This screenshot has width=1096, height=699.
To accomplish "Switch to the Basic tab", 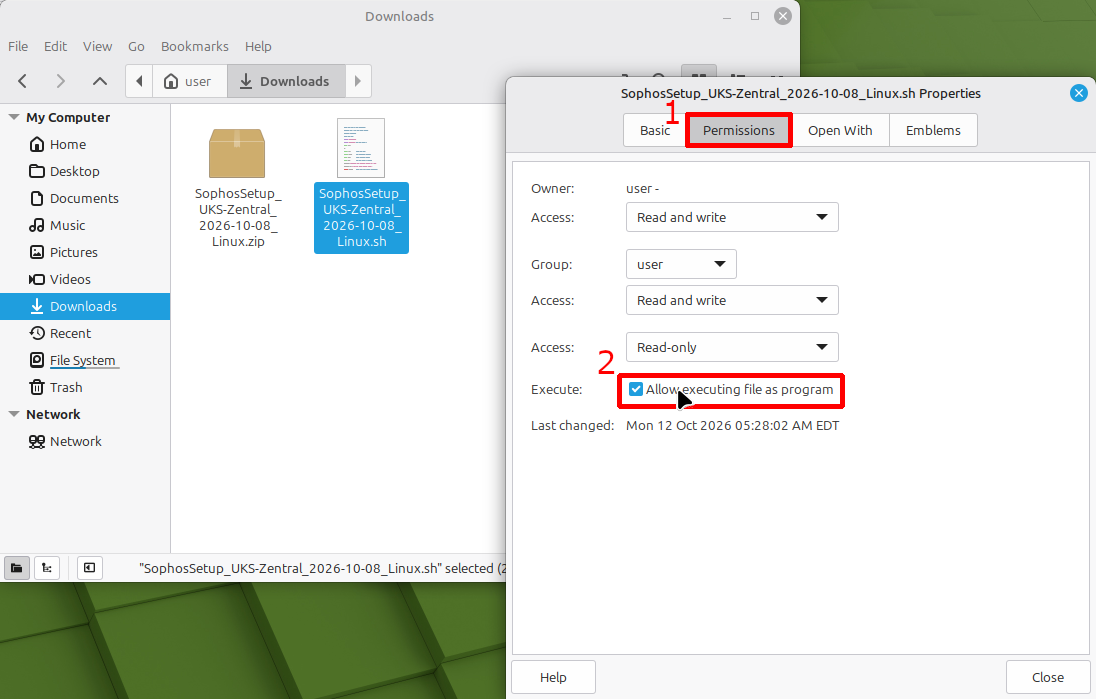I will click(x=654, y=130).
